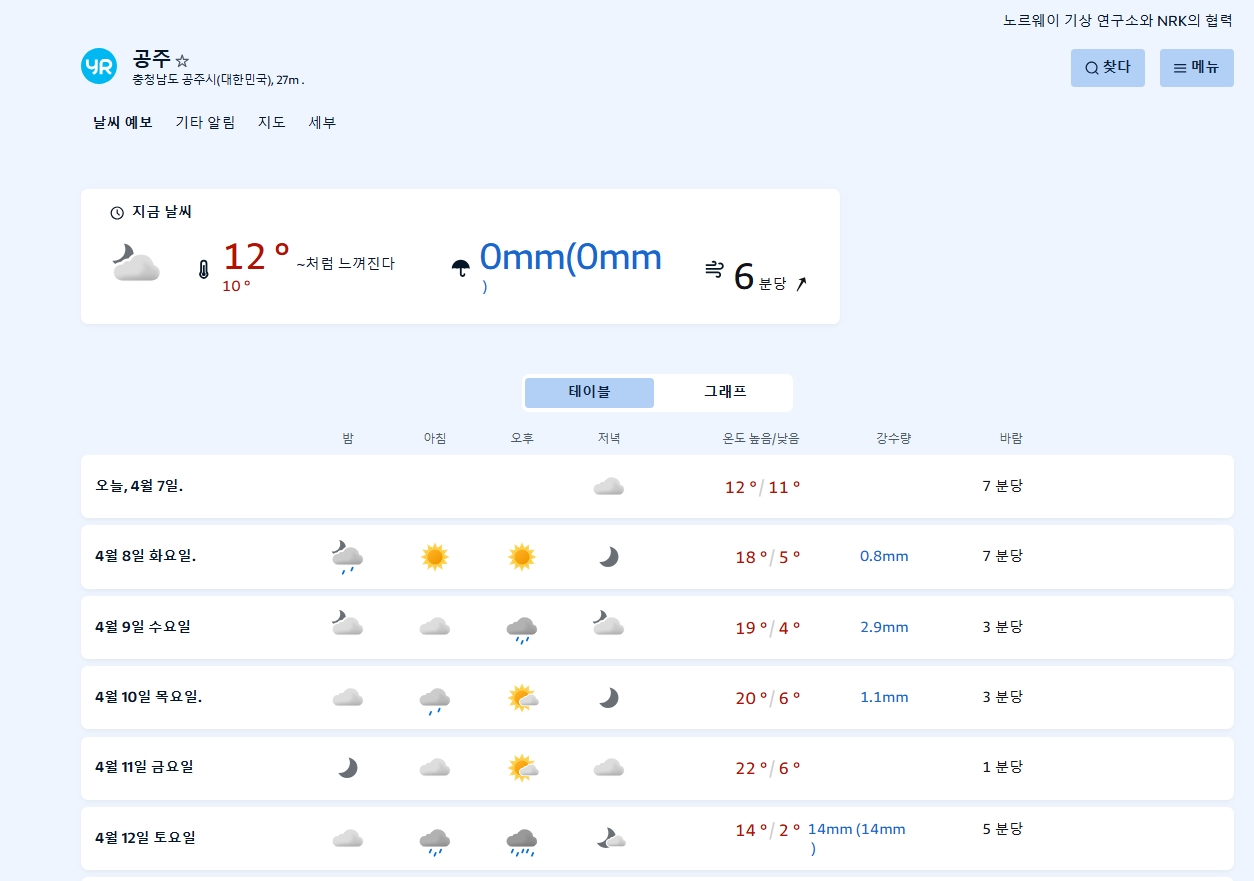This screenshot has width=1254, height=881.
Task: Click the 2.9mm precipitation value
Action: click(884, 627)
